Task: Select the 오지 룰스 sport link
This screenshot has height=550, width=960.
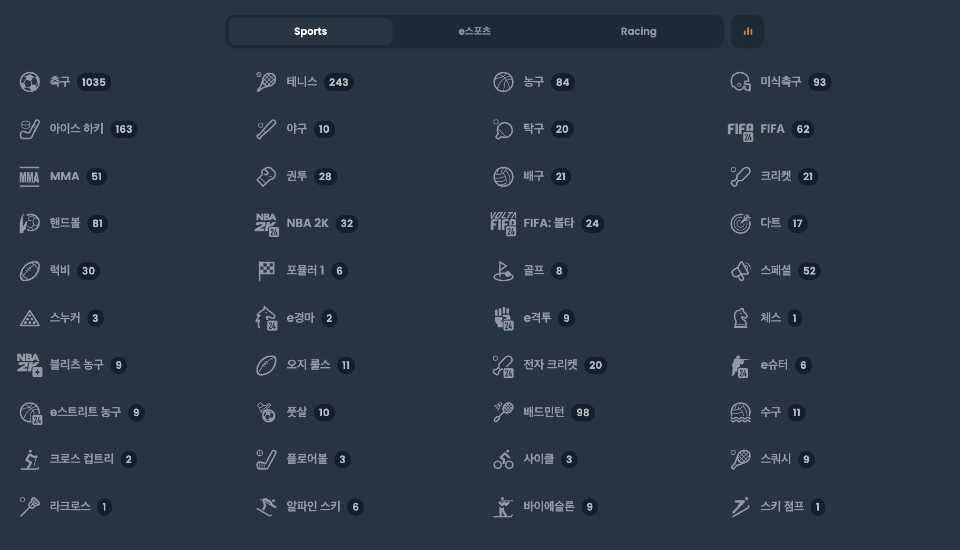Action: click(x=305, y=365)
